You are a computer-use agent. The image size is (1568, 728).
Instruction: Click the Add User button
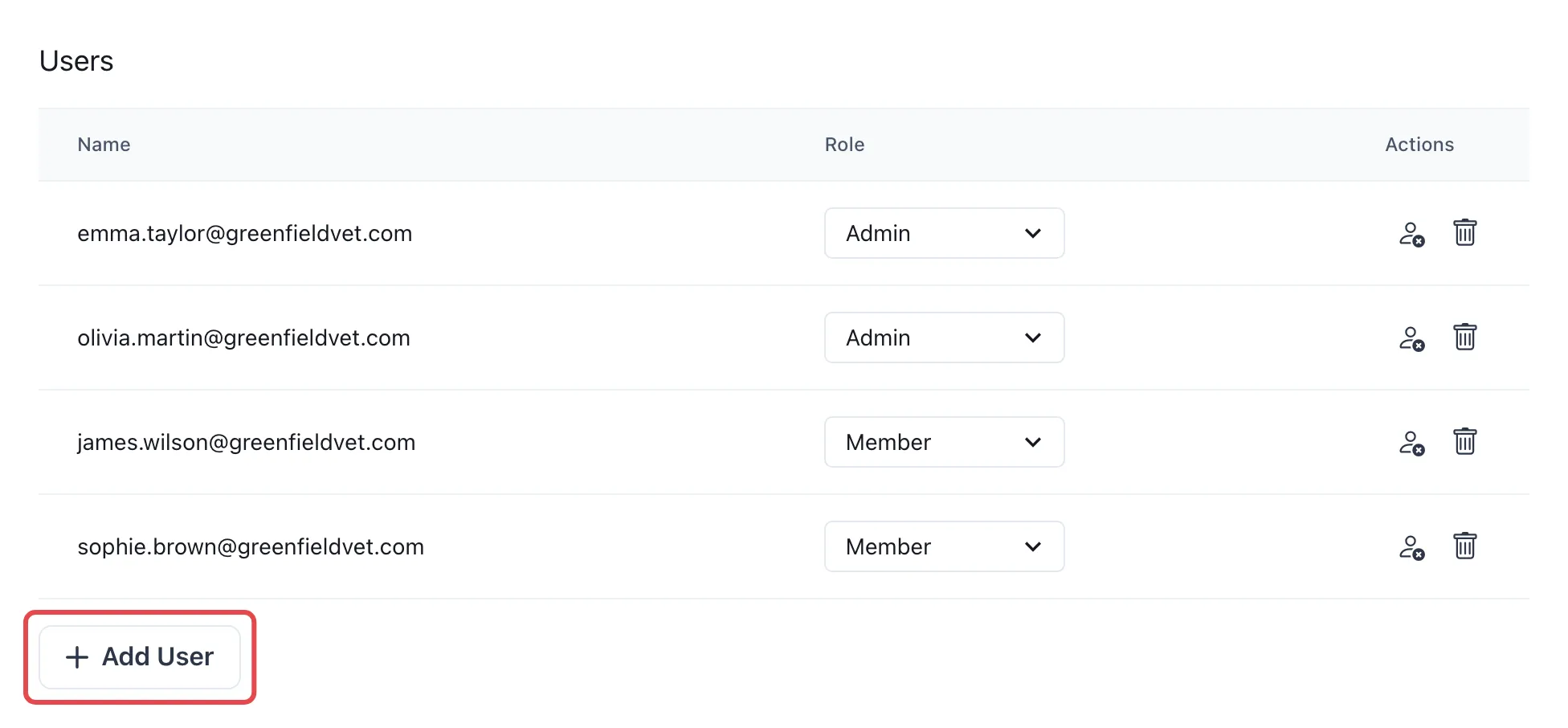click(x=140, y=657)
